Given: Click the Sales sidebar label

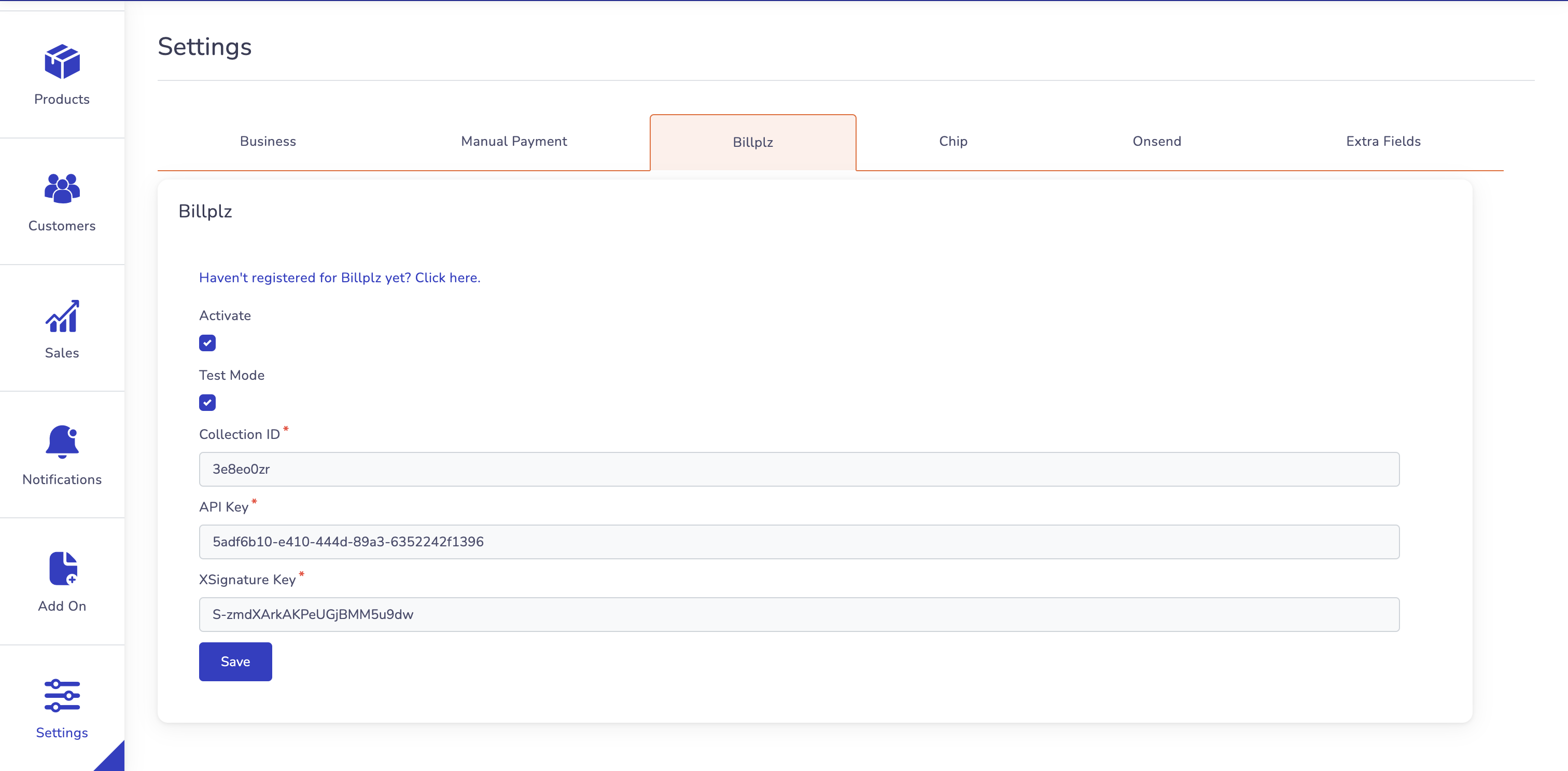Looking at the screenshot, I should 62,353.
